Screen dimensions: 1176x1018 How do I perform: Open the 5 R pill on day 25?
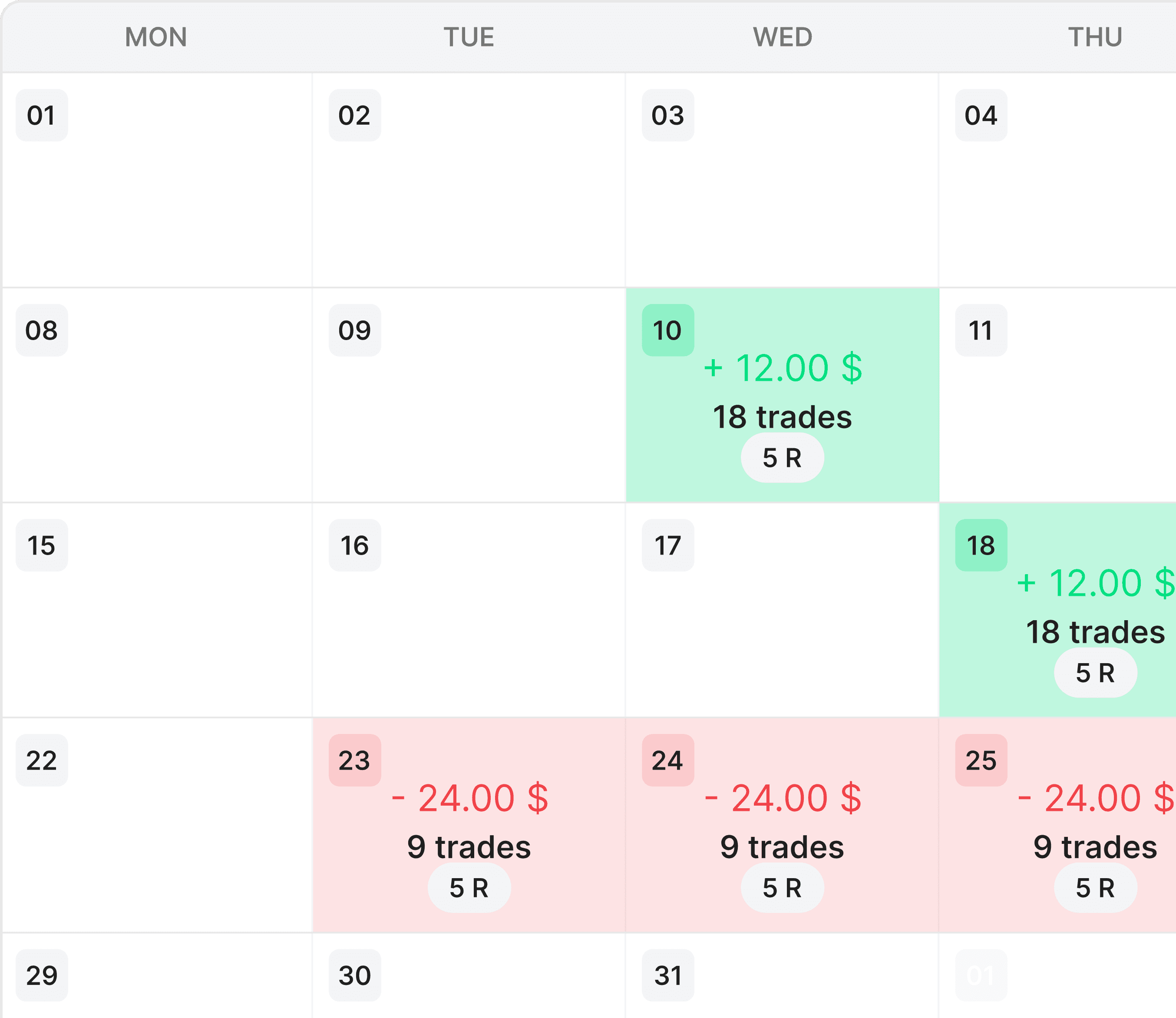click(x=1095, y=888)
